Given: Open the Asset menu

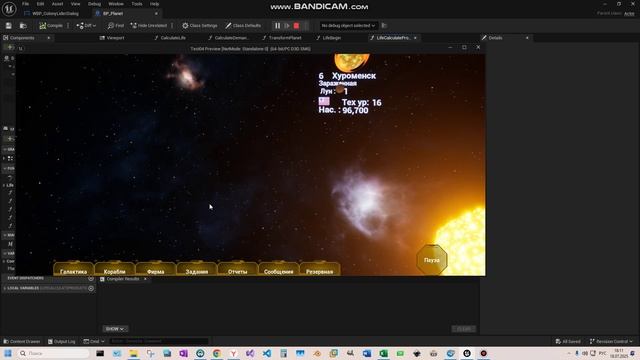Looking at the screenshot, I should coord(57,4).
